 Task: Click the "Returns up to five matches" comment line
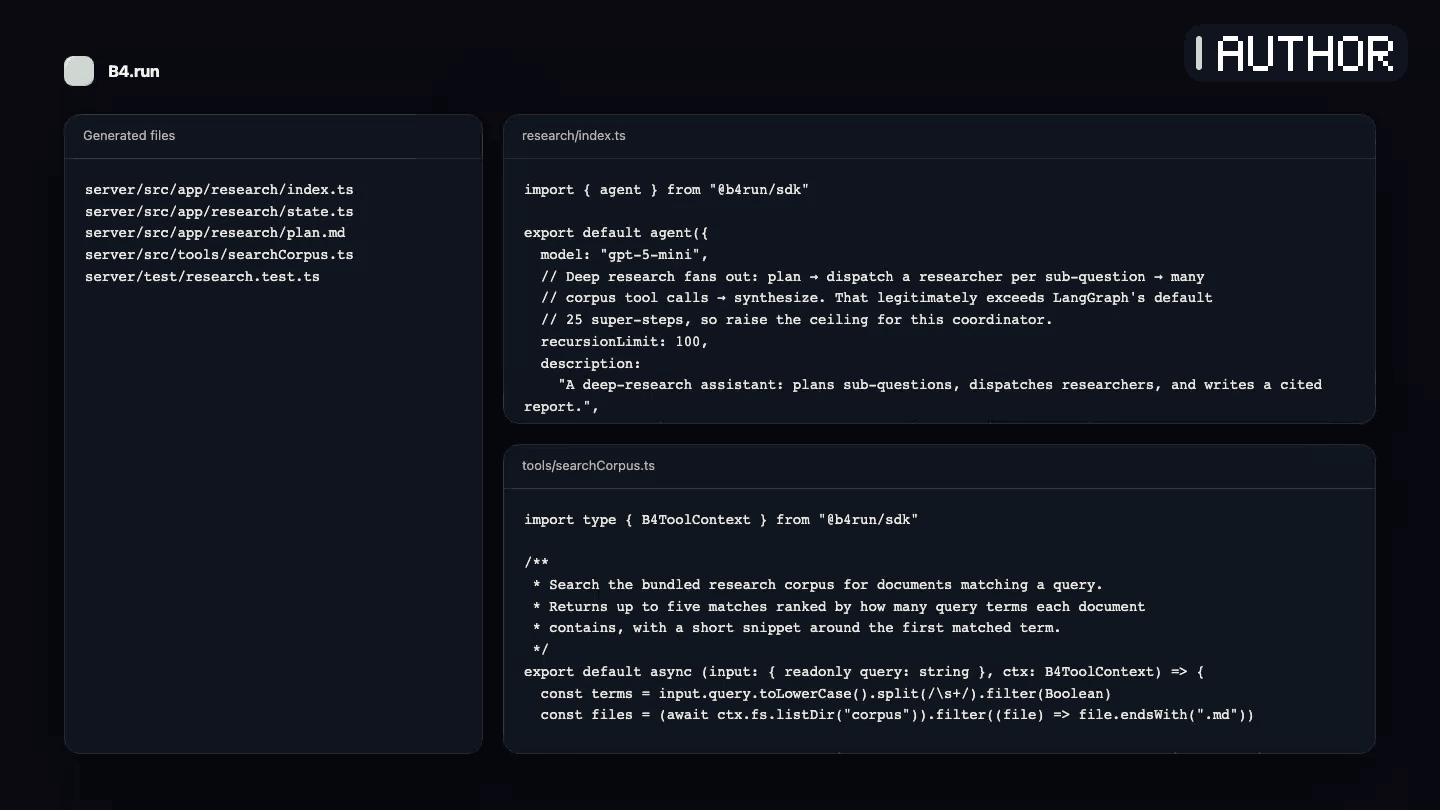click(838, 606)
